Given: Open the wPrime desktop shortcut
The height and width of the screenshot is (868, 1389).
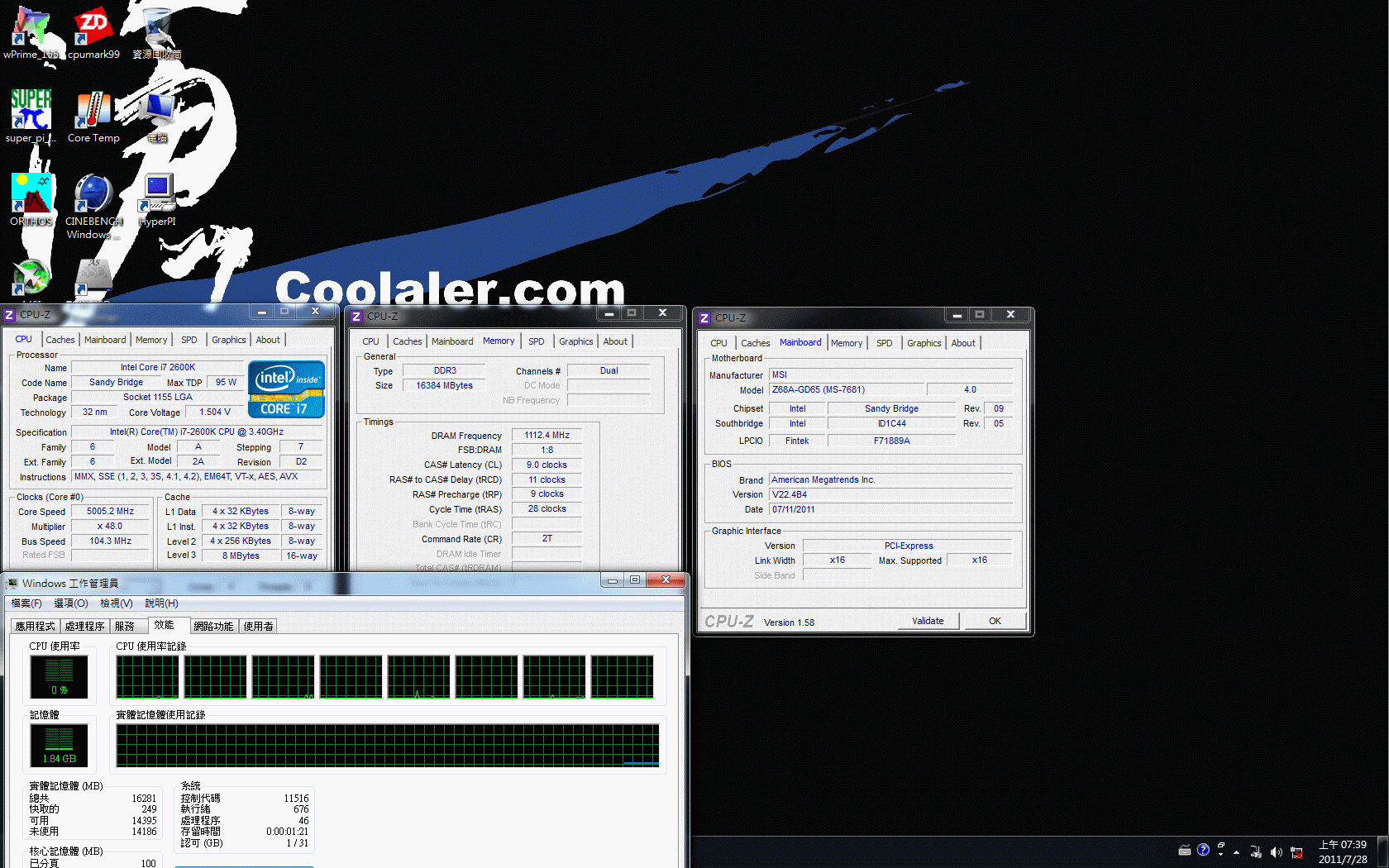Looking at the screenshot, I should point(31,33).
